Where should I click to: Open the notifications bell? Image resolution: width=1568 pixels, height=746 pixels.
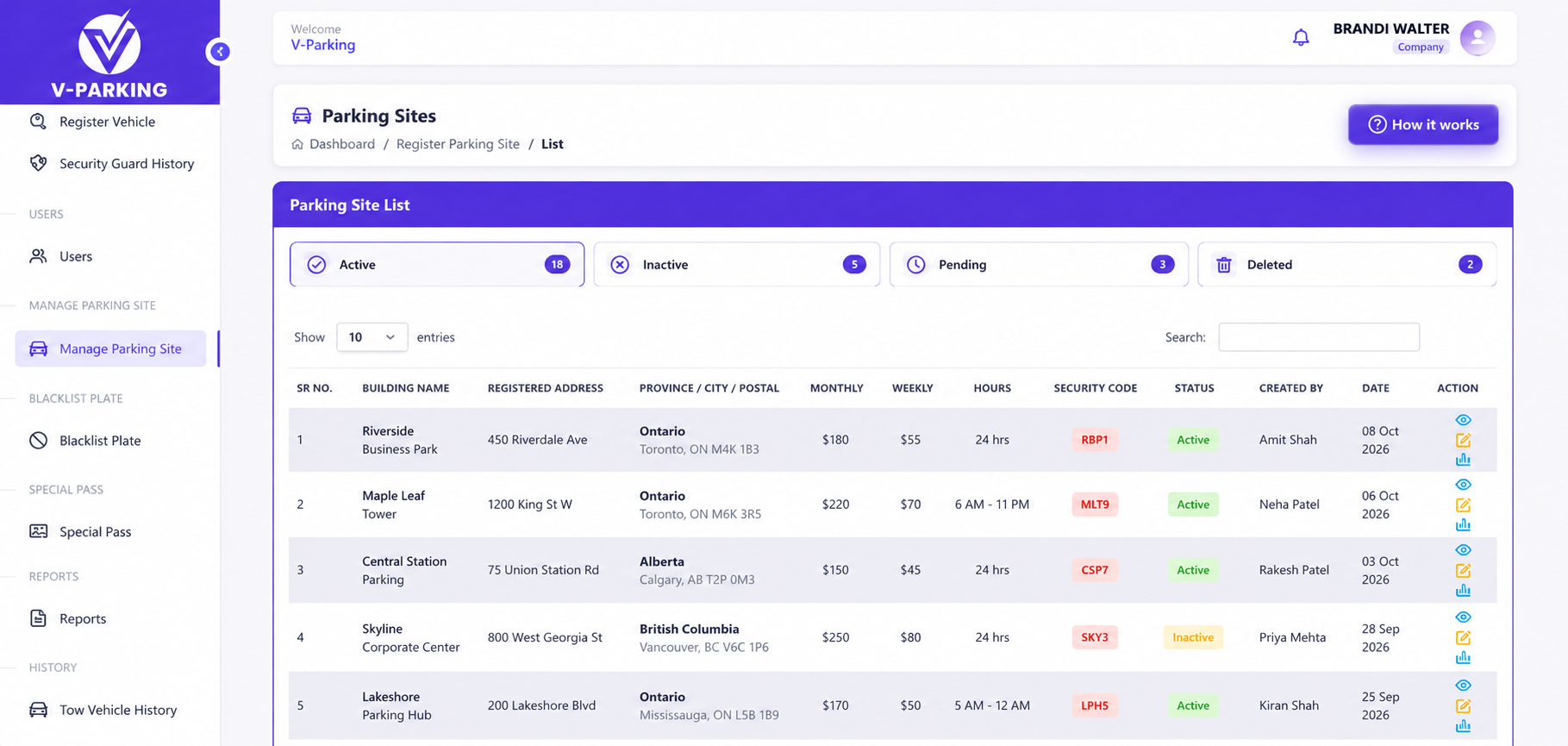pyautogui.click(x=1301, y=38)
